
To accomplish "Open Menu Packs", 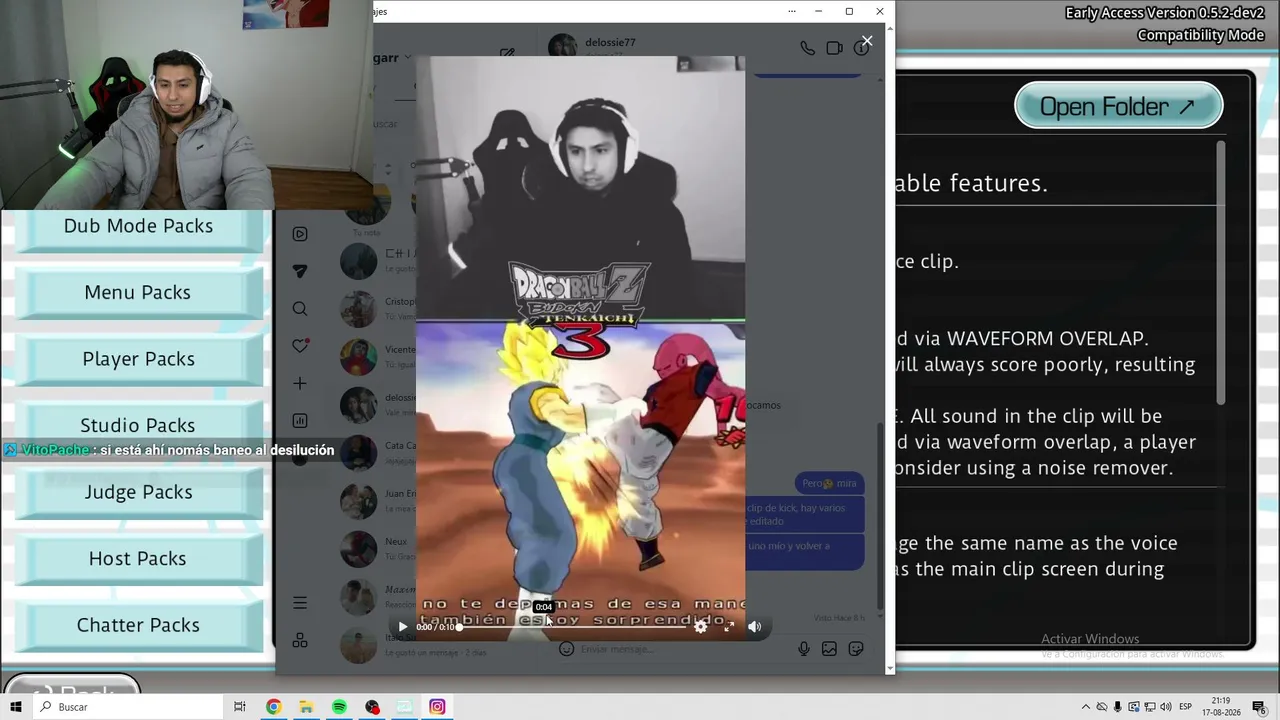I will (138, 292).
